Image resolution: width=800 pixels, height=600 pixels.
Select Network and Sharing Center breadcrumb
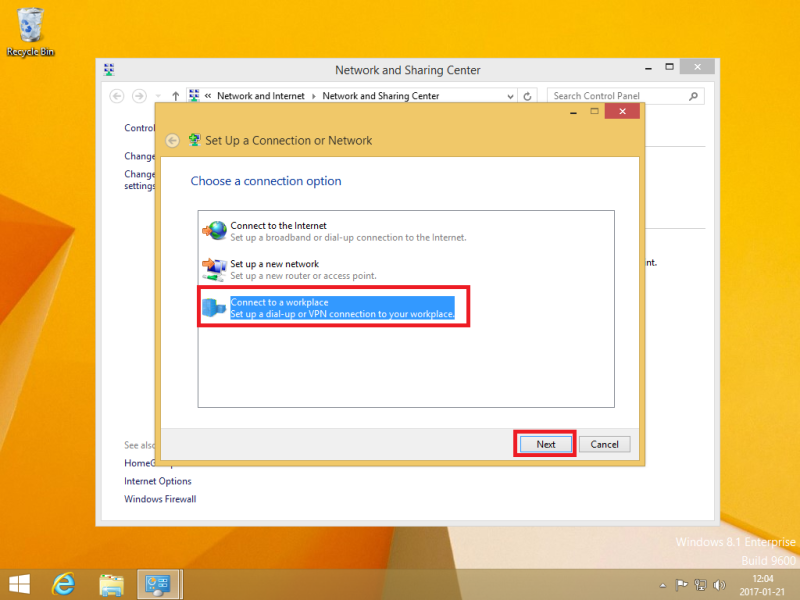(x=380, y=96)
